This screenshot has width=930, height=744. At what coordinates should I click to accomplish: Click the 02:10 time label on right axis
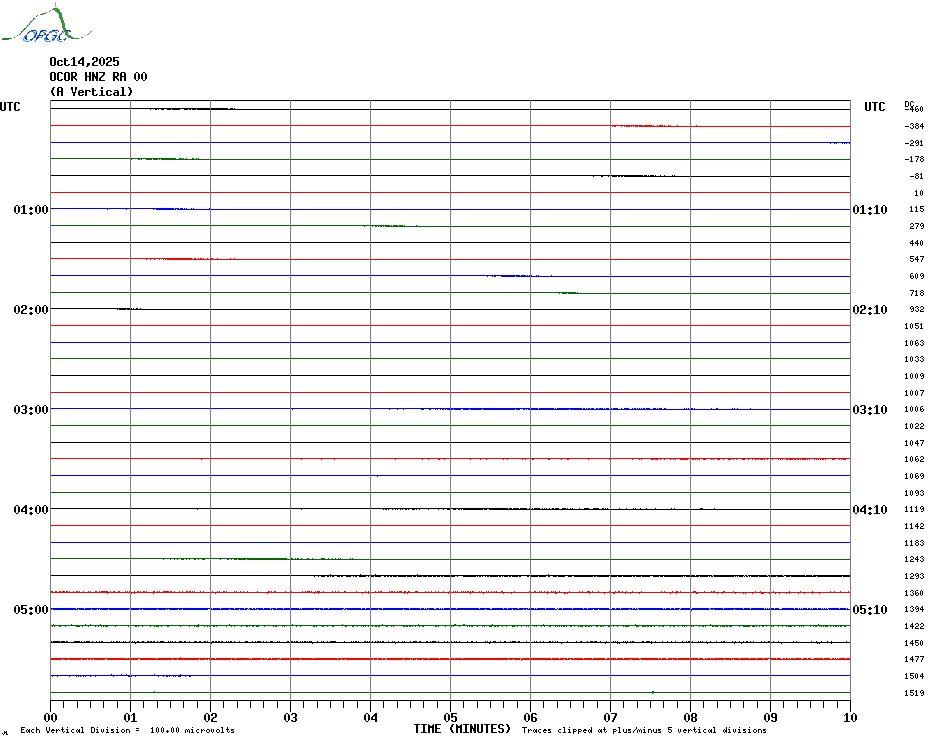click(869, 310)
